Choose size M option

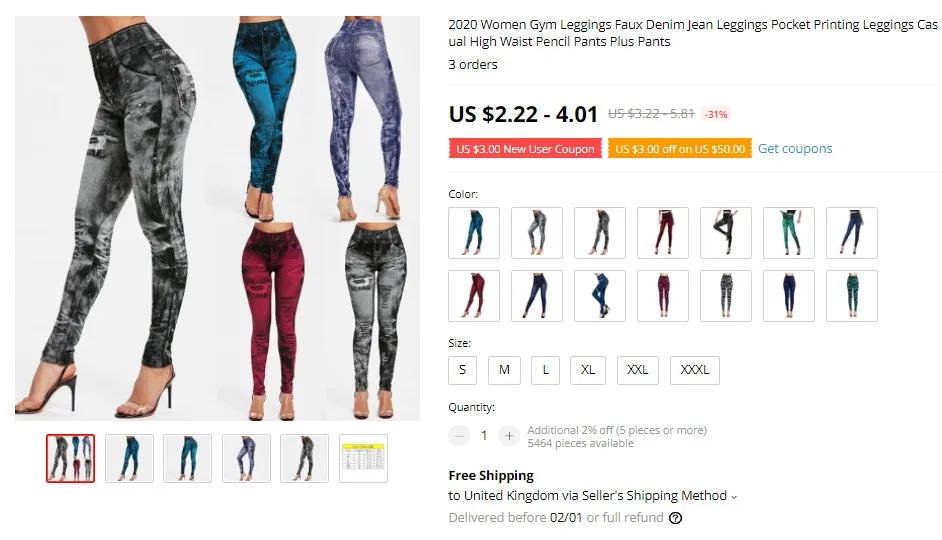click(505, 370)
